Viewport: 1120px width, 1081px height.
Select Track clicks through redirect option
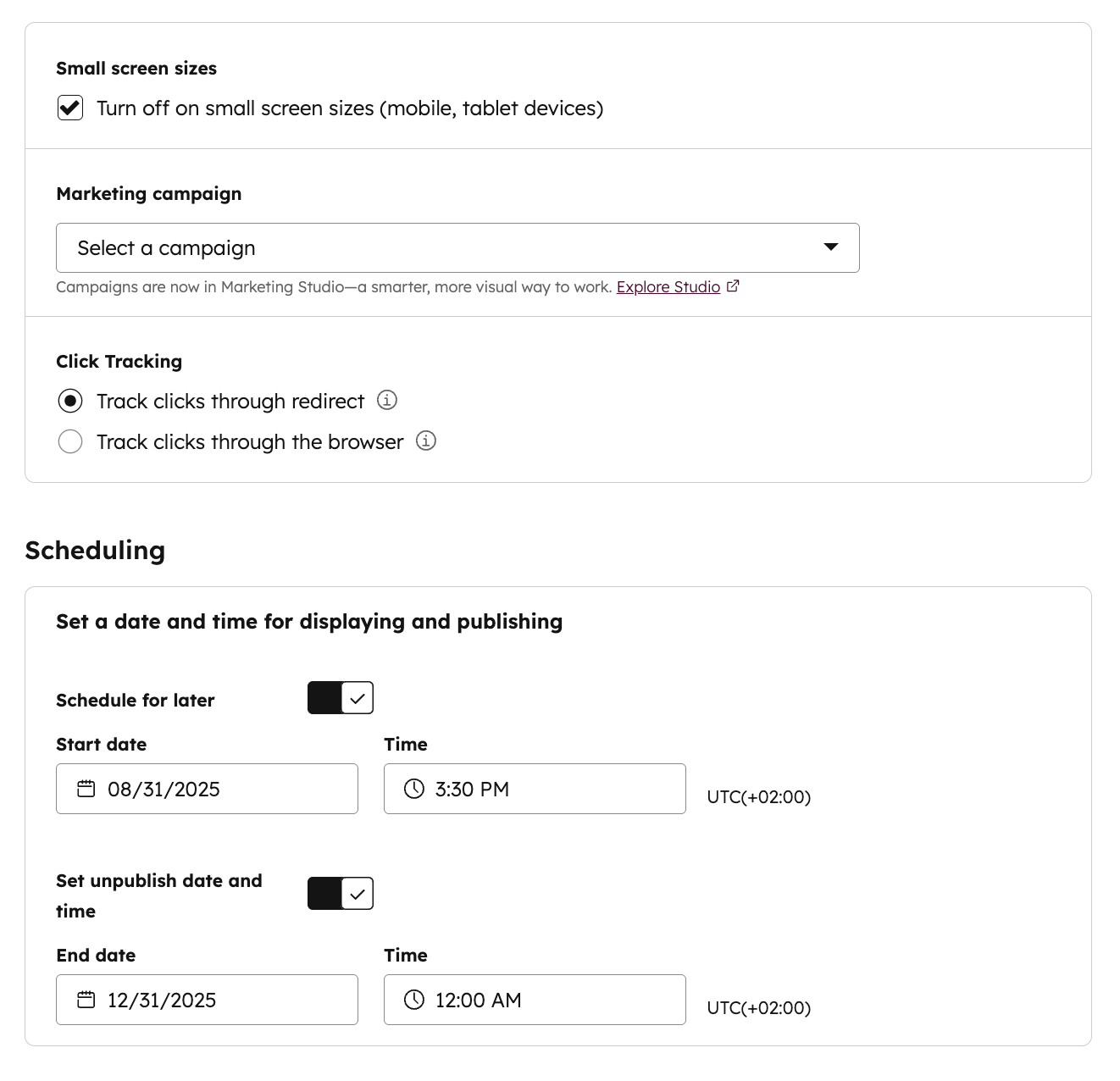click(70, 401)
